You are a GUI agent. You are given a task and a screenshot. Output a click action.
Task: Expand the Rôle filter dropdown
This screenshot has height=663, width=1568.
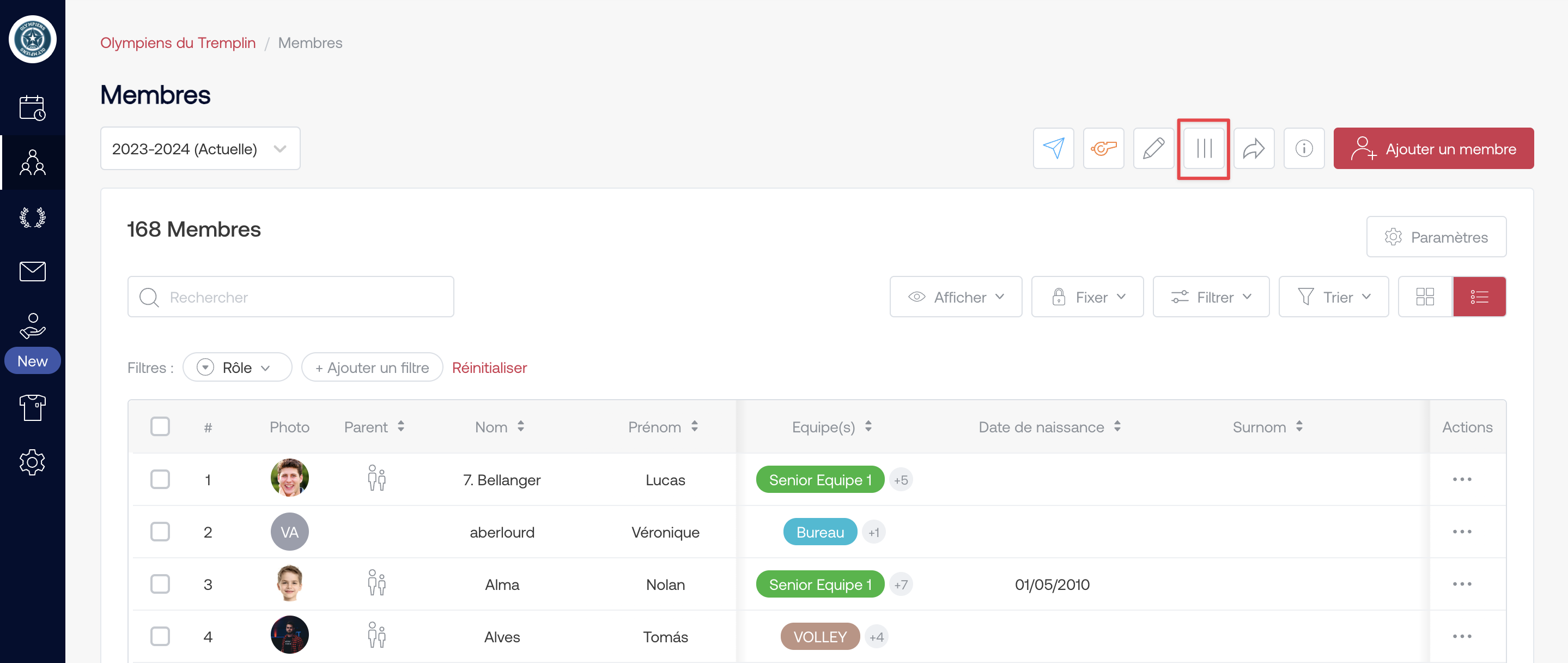(238, 367)
